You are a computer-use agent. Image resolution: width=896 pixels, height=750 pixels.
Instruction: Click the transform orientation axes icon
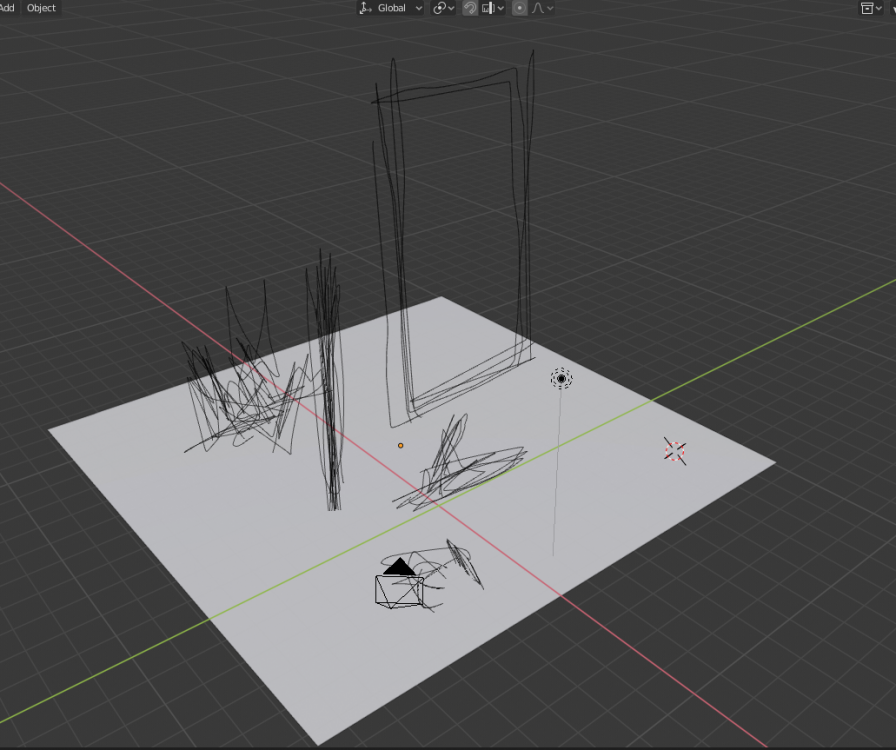click(365, 8)
